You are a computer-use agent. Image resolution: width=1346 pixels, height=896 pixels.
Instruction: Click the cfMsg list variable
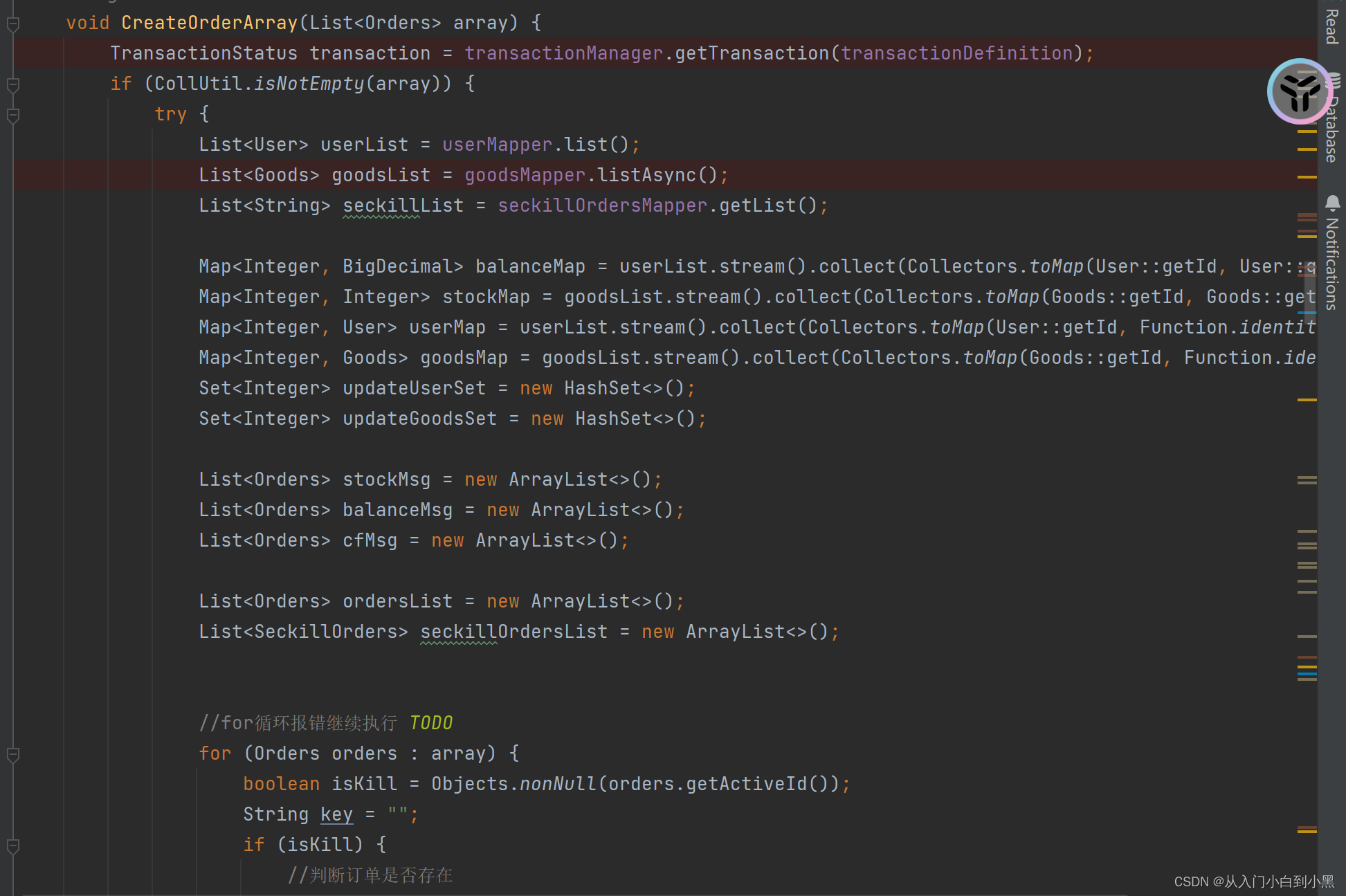coord(370,540)
